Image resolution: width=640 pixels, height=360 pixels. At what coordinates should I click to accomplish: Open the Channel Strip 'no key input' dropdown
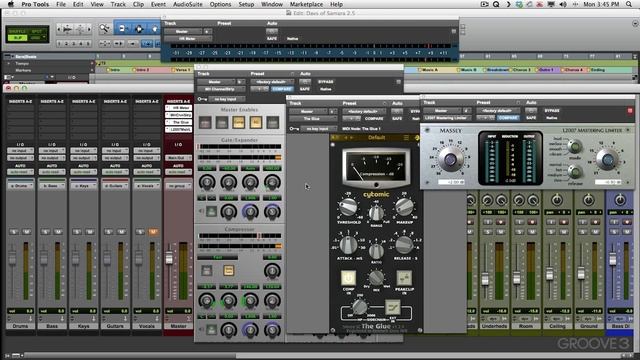pyautogui.click(x=228, y=99)
